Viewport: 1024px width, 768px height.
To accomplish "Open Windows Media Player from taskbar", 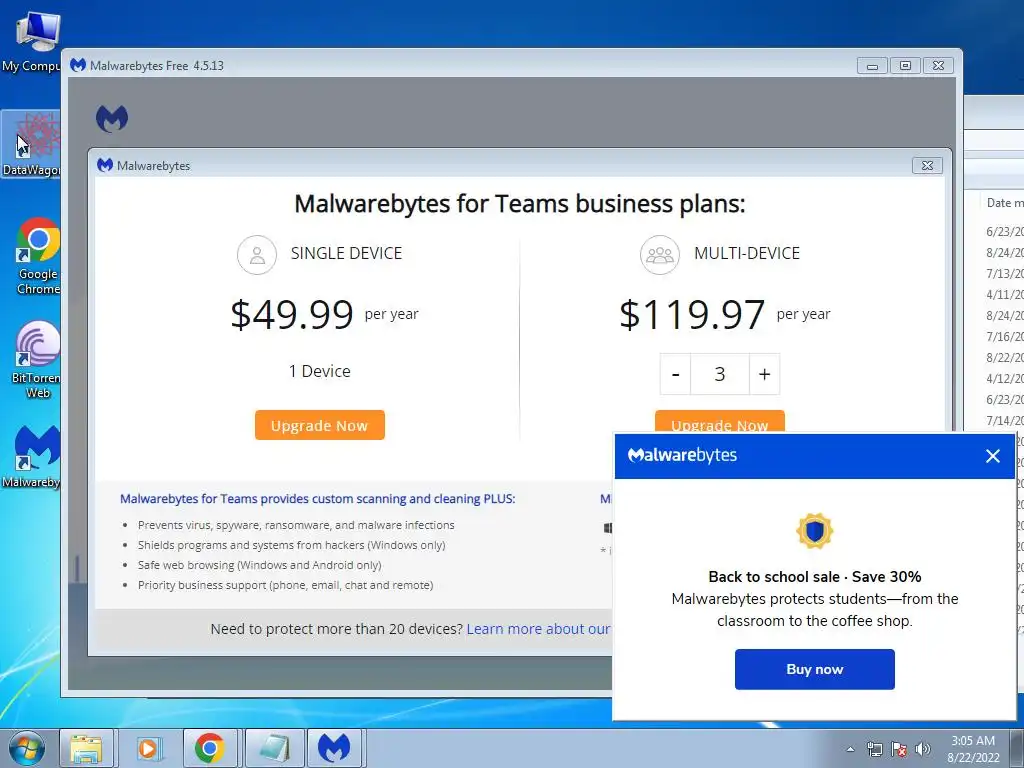I will (148, 748).
